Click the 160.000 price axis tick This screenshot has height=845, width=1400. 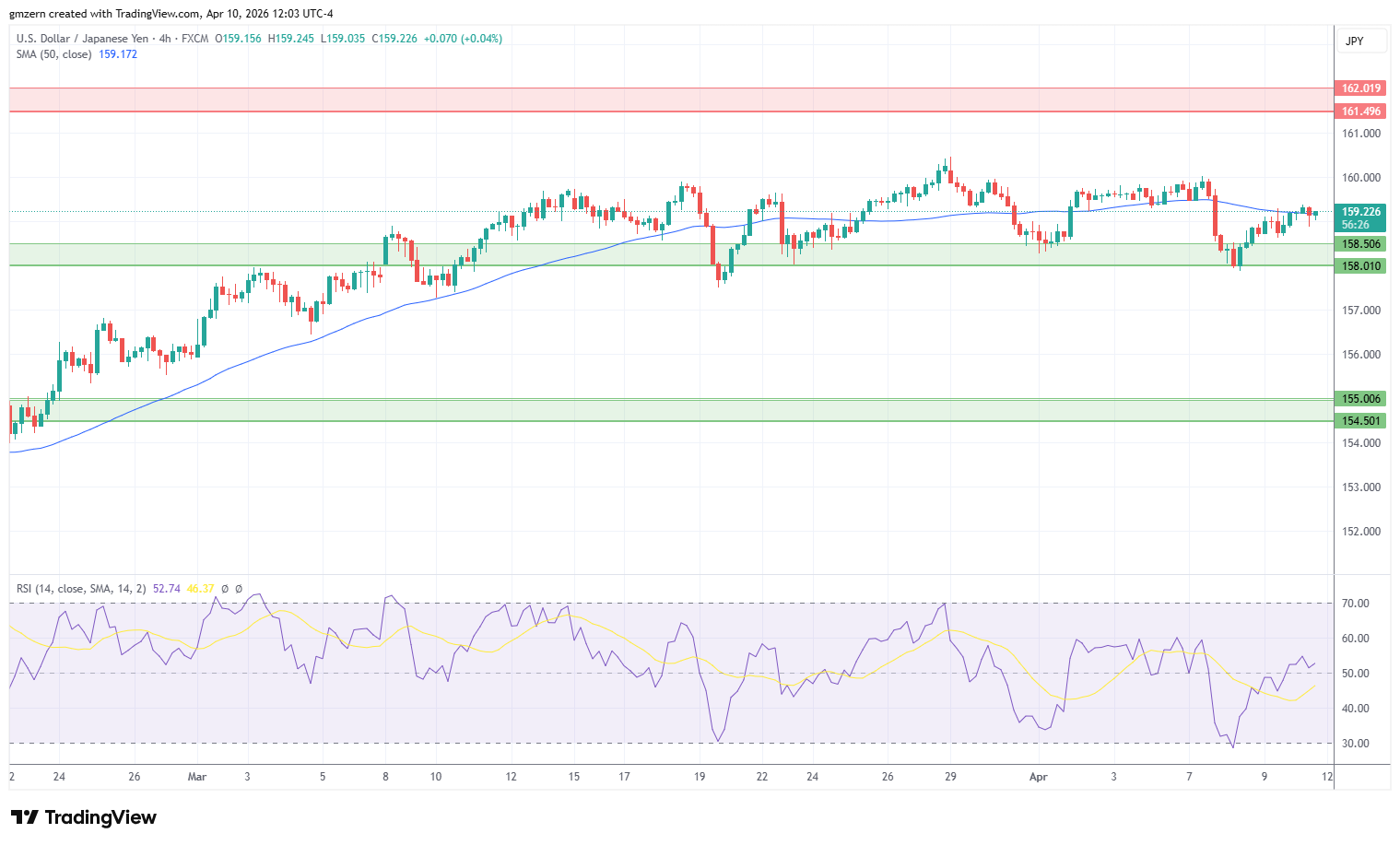click(x=1361, y=178)
